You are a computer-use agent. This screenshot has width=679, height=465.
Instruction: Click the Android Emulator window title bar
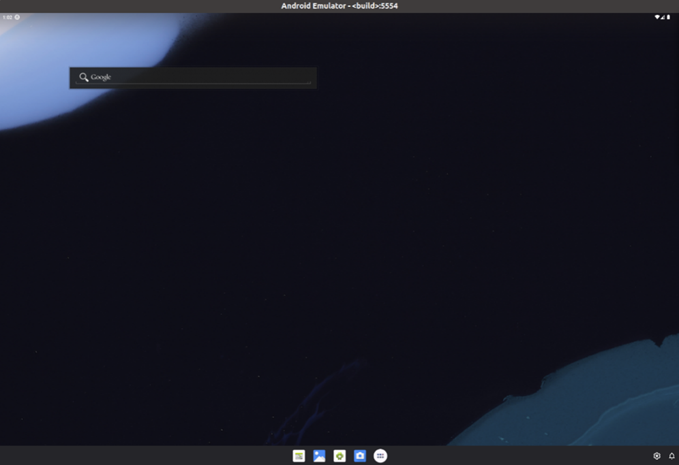click(x=339, y=6)
